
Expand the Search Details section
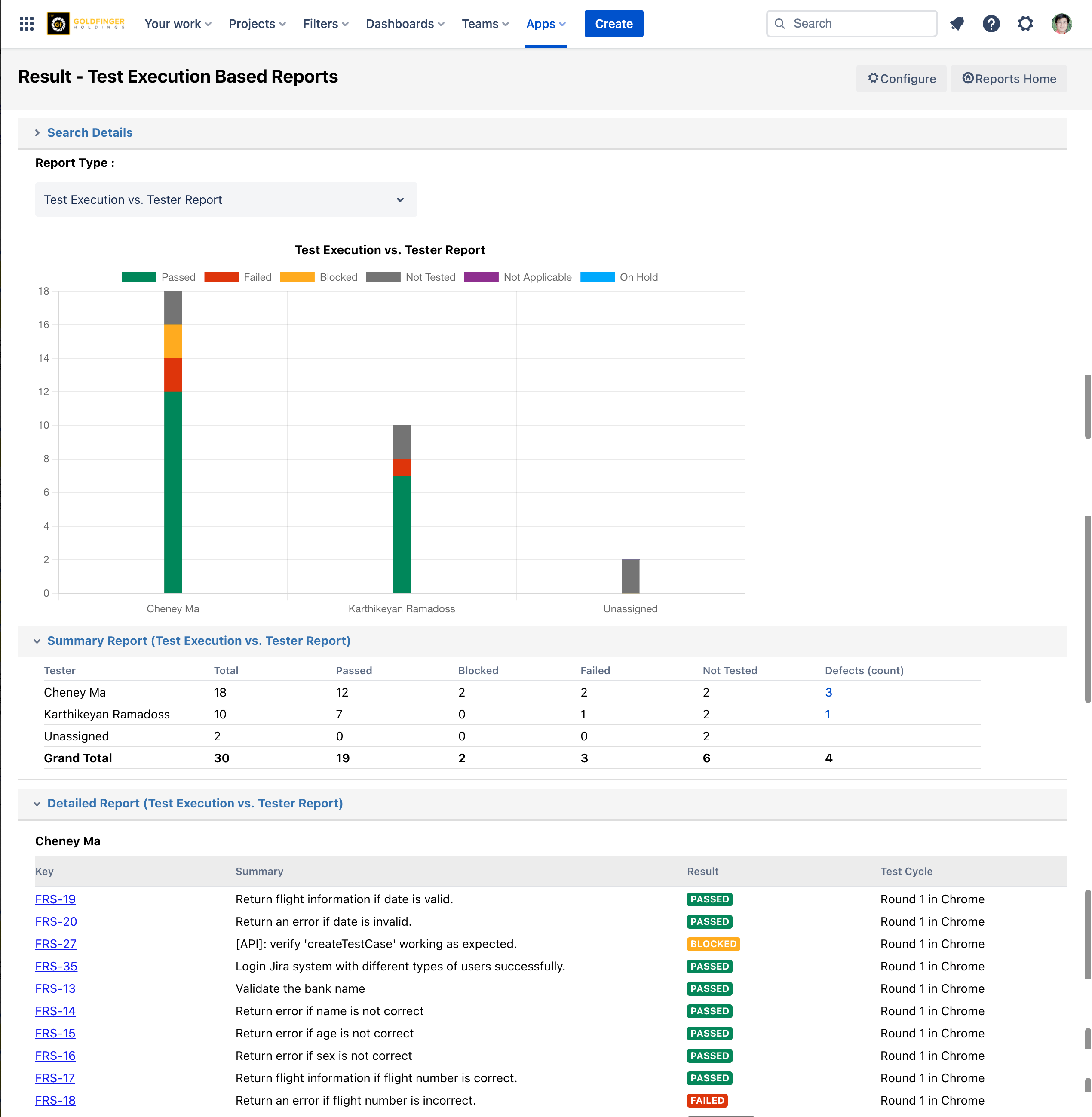pos(89,132)
